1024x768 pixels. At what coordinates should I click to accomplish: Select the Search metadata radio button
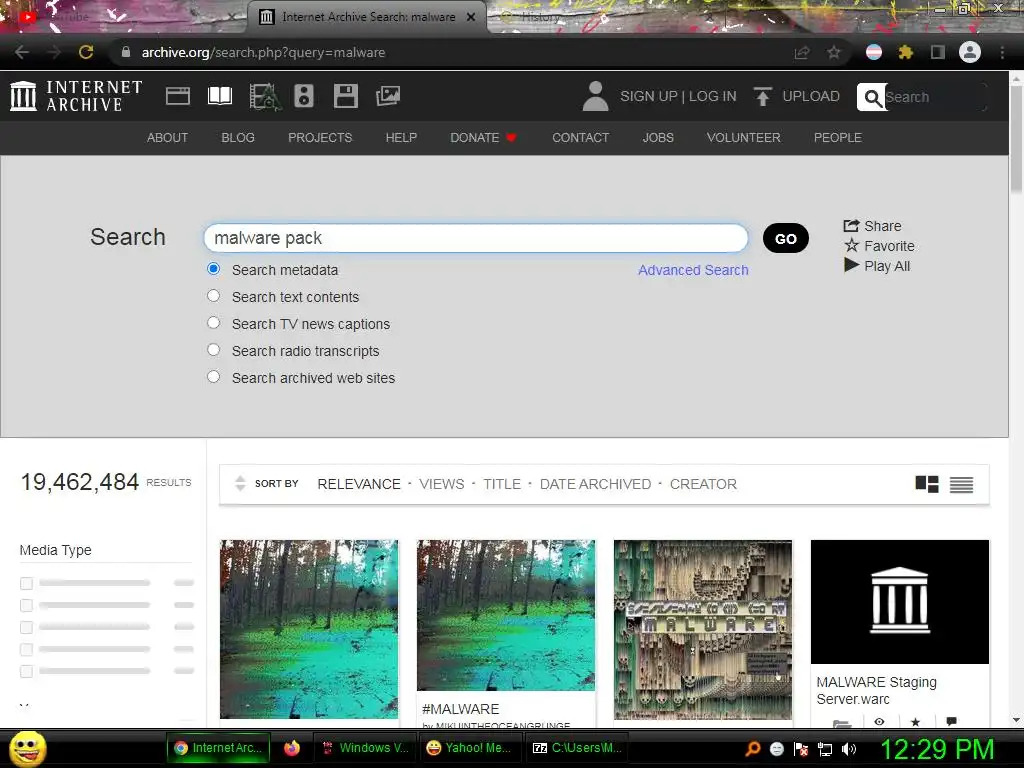pyautogui.click(x=214, y=268)
